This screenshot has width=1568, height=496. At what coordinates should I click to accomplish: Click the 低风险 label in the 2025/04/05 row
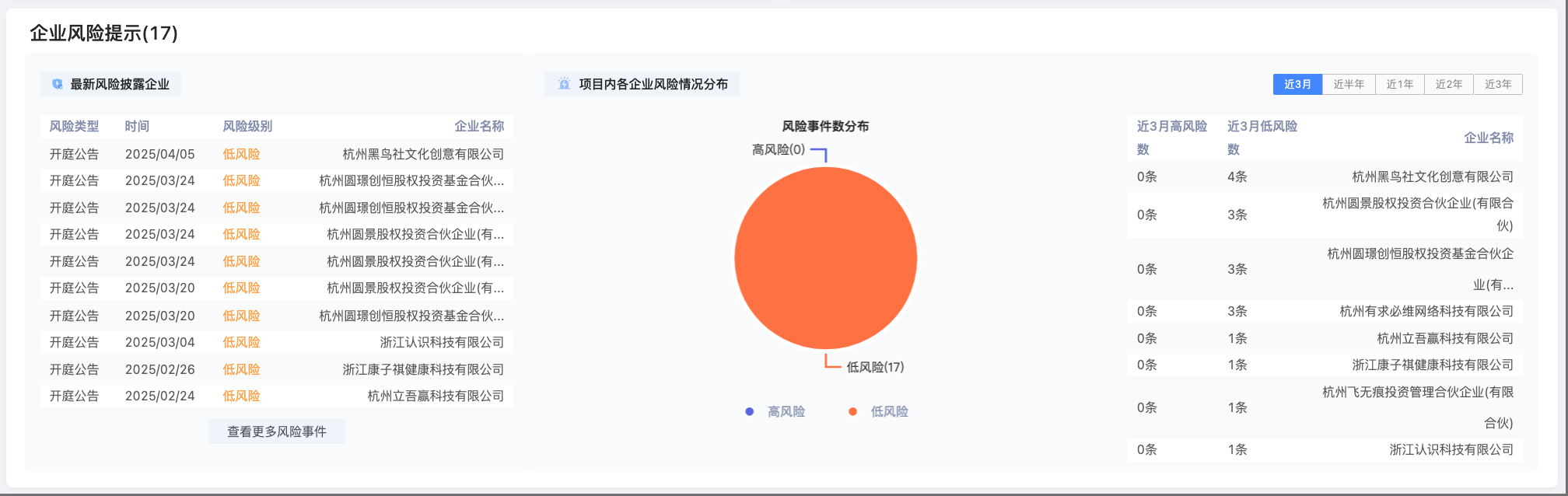click(241, 154)
